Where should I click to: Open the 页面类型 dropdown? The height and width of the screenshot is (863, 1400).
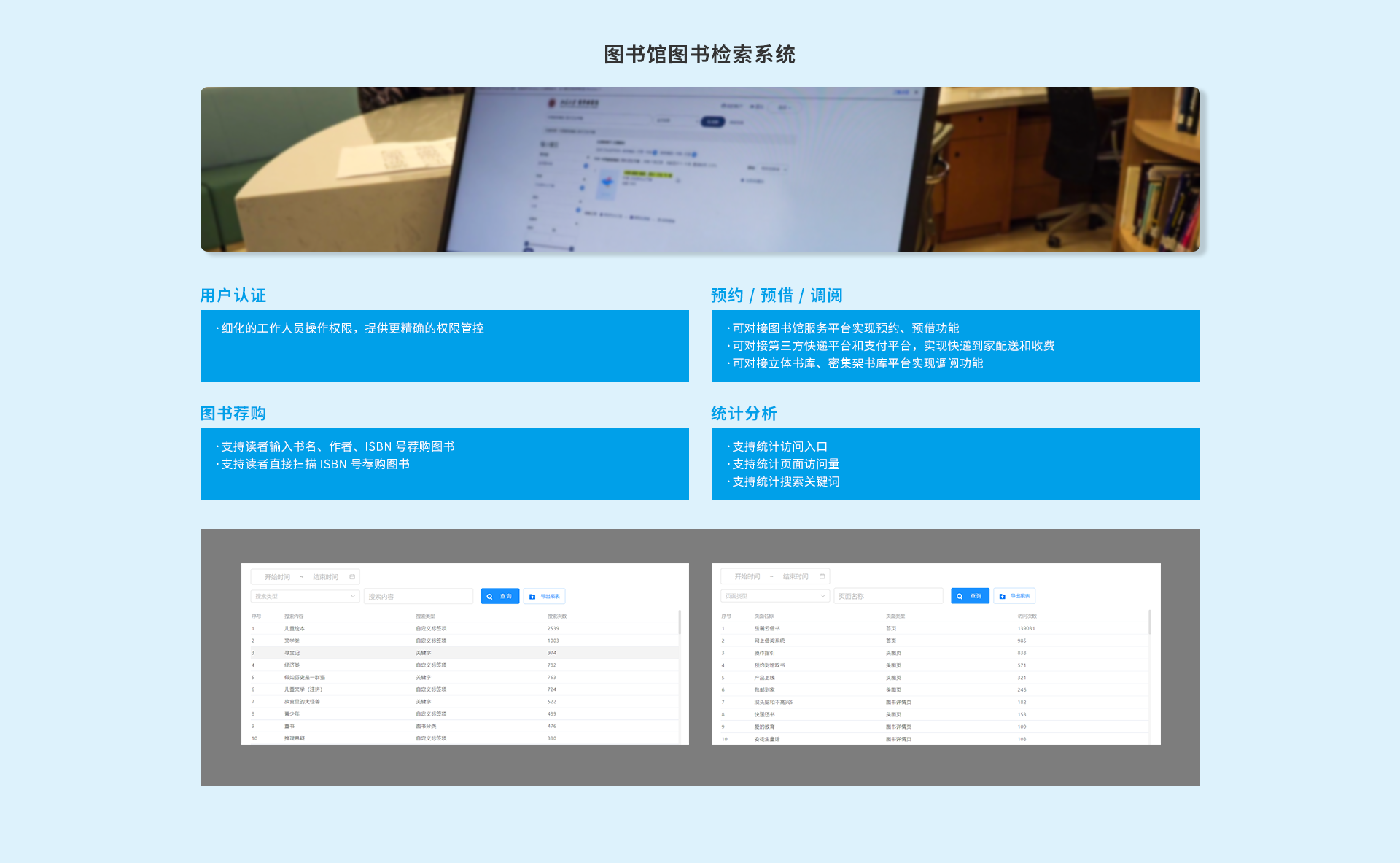click(775, 597)
